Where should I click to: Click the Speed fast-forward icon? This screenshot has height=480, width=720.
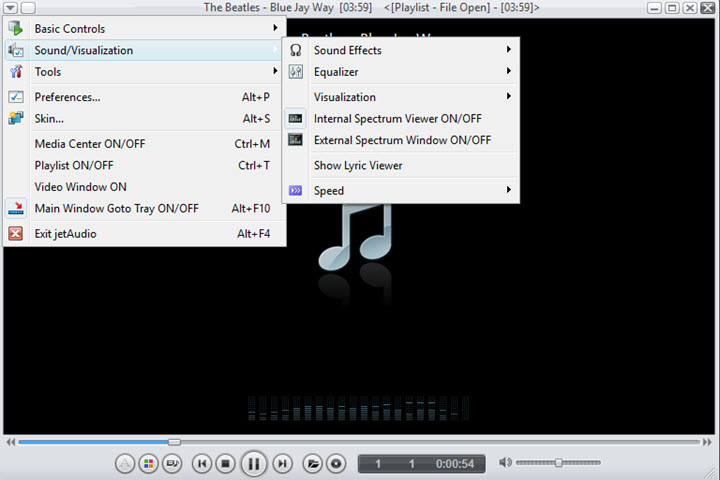[x=295, y=190]
